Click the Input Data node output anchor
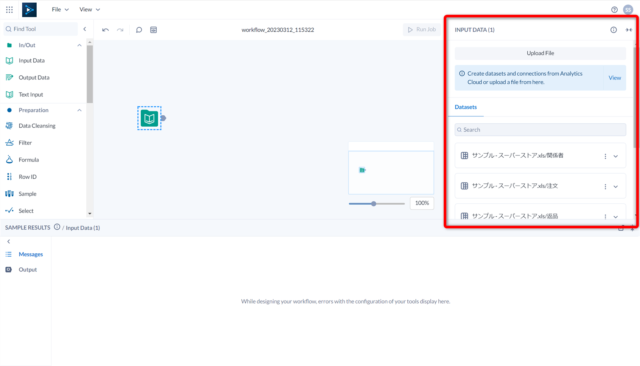Screen dimensions: 640x366 point(163,118)
